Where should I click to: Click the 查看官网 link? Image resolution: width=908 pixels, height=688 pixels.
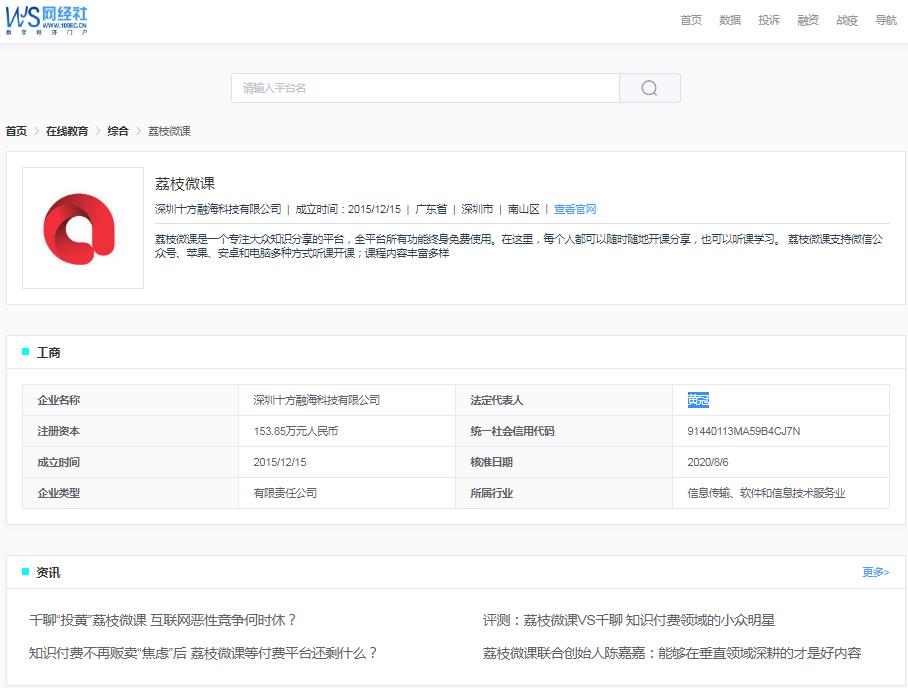click(x=573, y=209)
